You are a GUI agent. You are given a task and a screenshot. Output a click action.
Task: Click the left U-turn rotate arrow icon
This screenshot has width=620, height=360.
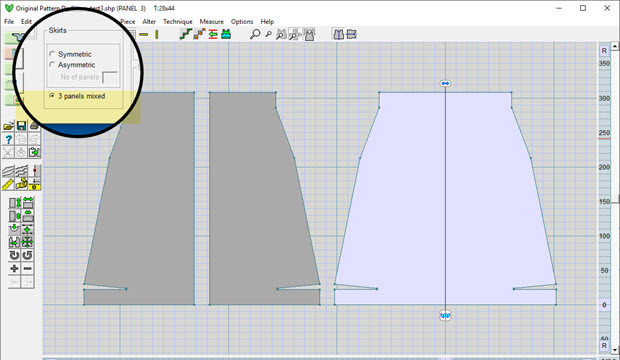click(14, 255)
